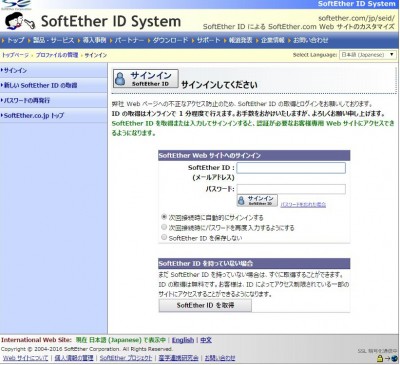Open 導入事例 in the navigation bar
This screenshot has height=365, width=400.
(x=94, y=40)
